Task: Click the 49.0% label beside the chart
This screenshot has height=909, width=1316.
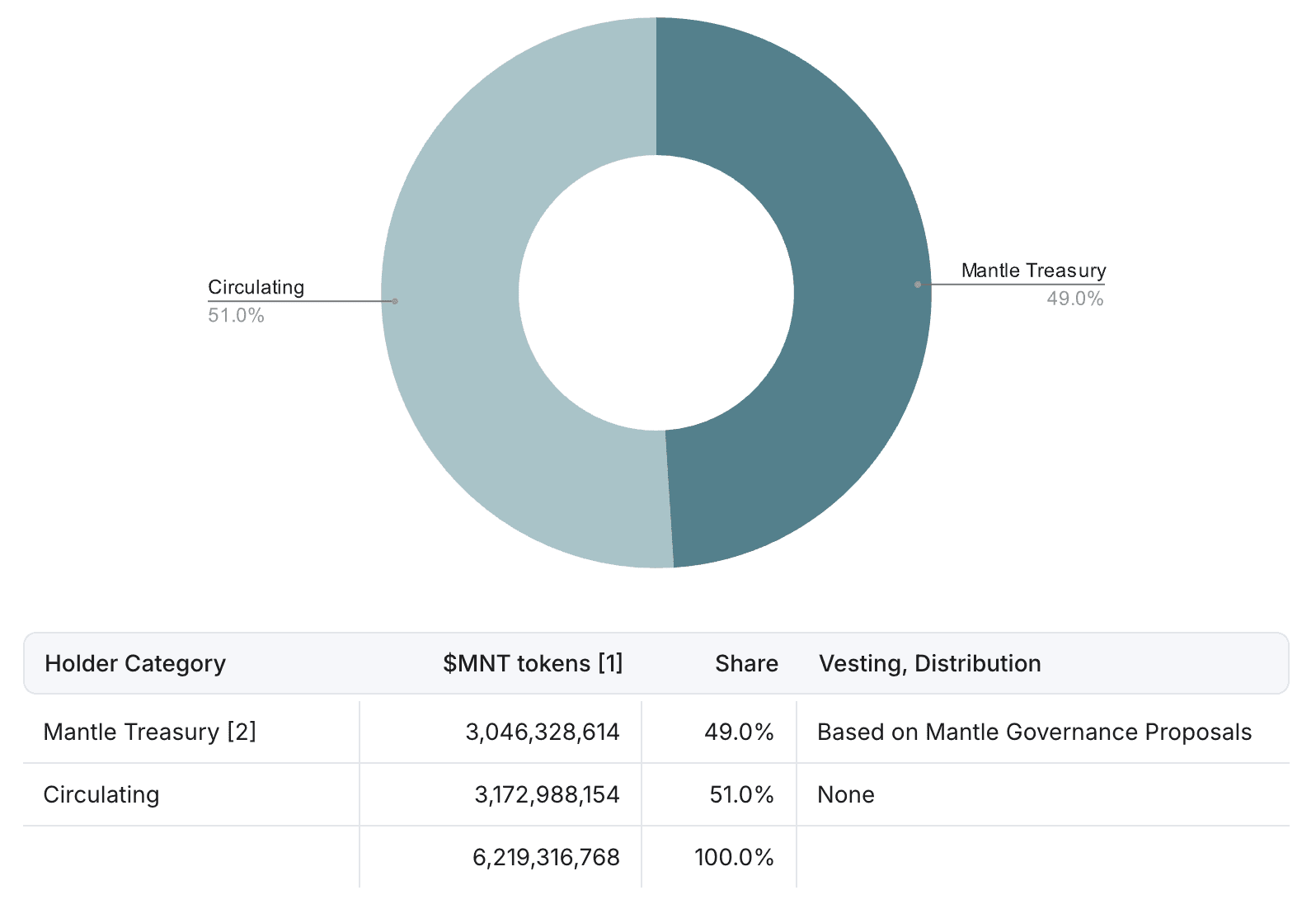Action: coord(1075,299)
